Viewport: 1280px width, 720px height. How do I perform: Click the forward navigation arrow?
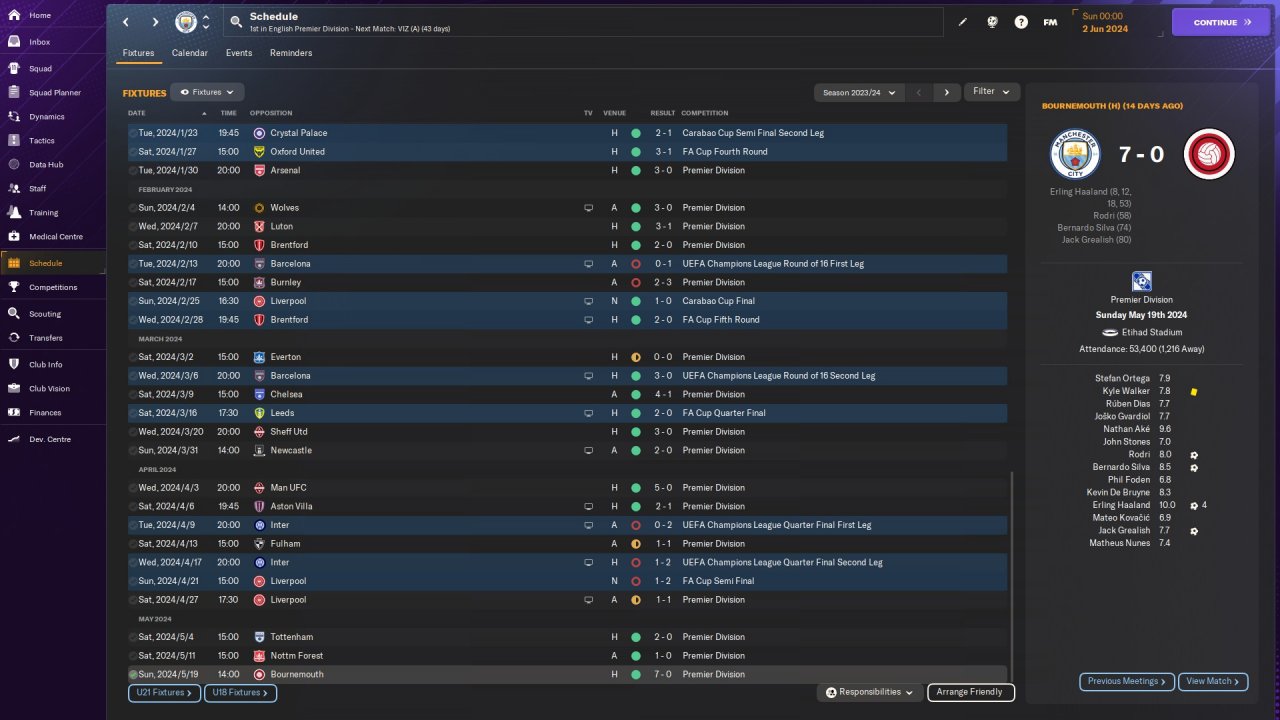click(155, 22)
